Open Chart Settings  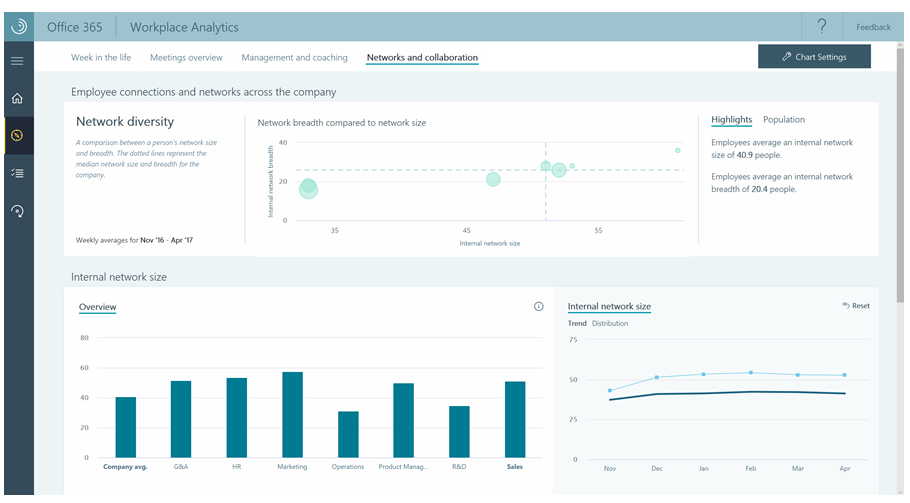[814, 56]
